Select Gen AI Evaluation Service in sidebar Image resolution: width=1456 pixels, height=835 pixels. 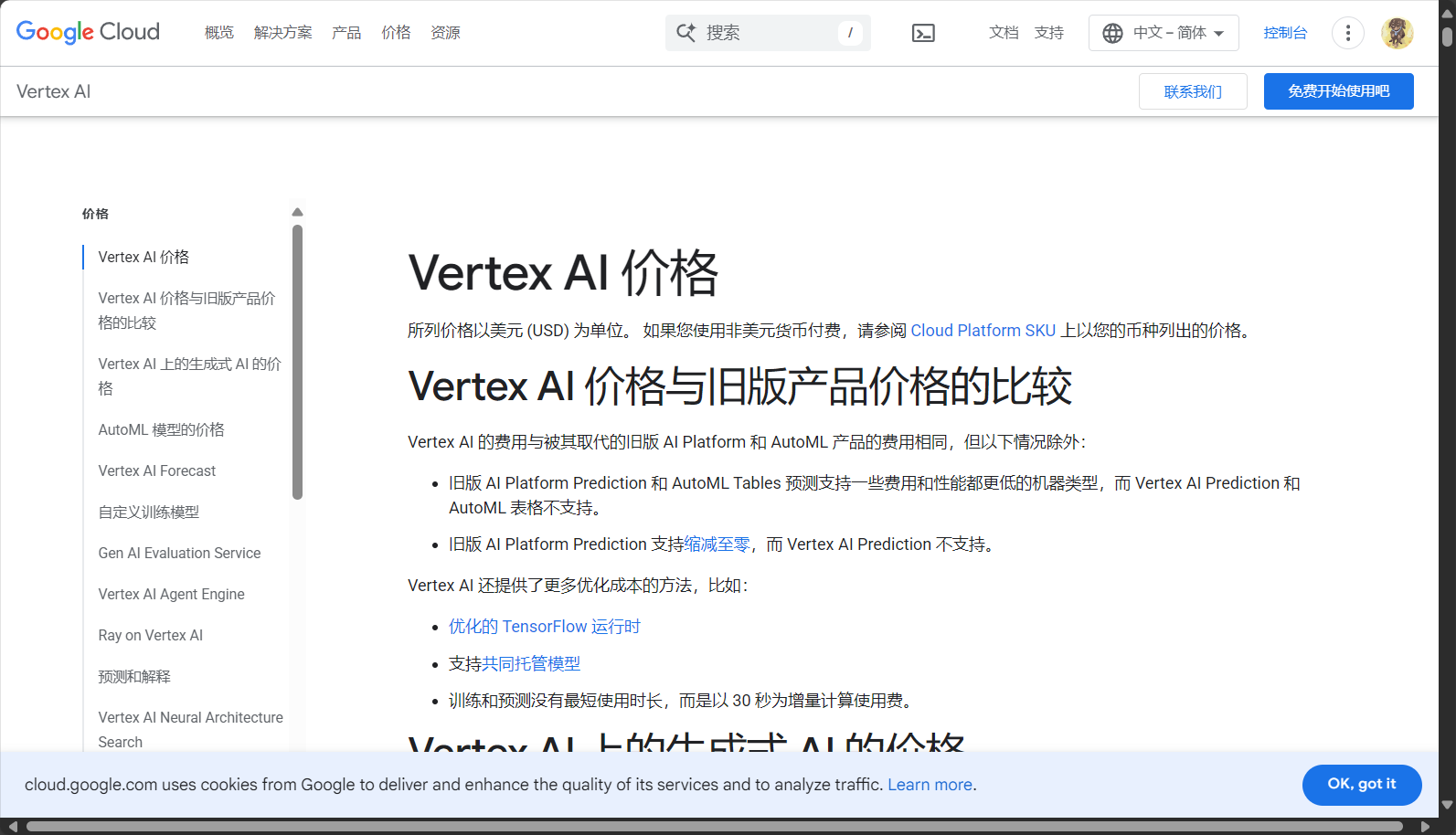pos(179,553)
